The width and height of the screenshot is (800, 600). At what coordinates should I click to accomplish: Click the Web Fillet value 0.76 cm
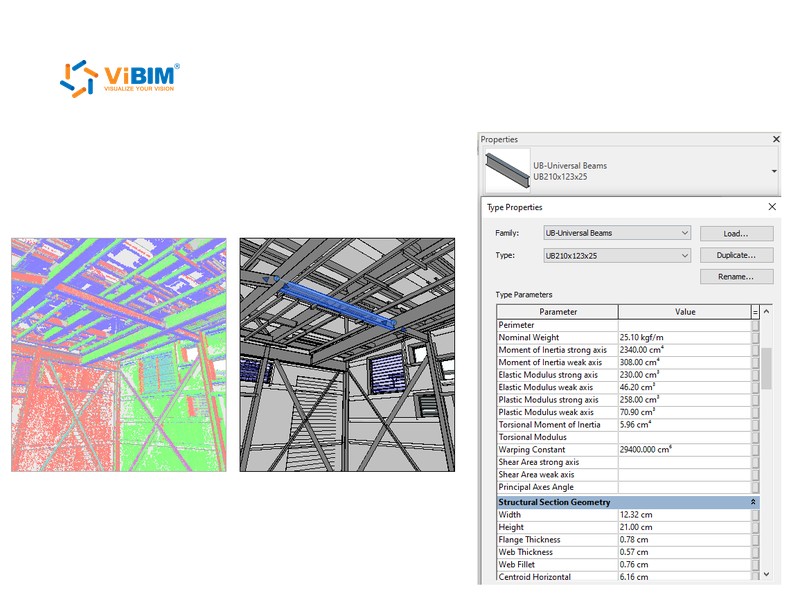(x=685, y=565)
